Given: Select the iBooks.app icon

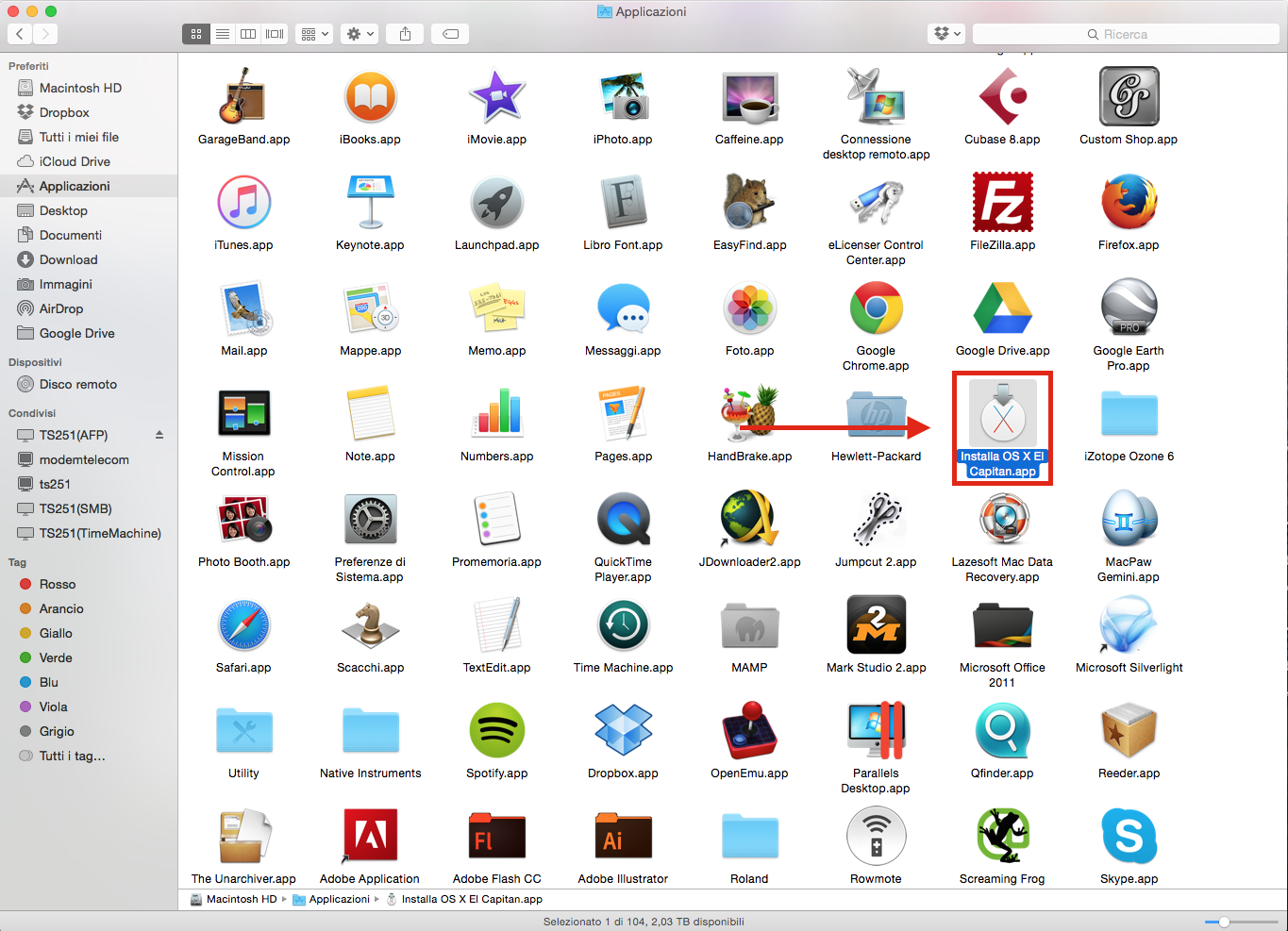Looking at the screenshot, I should click(370, 96).
